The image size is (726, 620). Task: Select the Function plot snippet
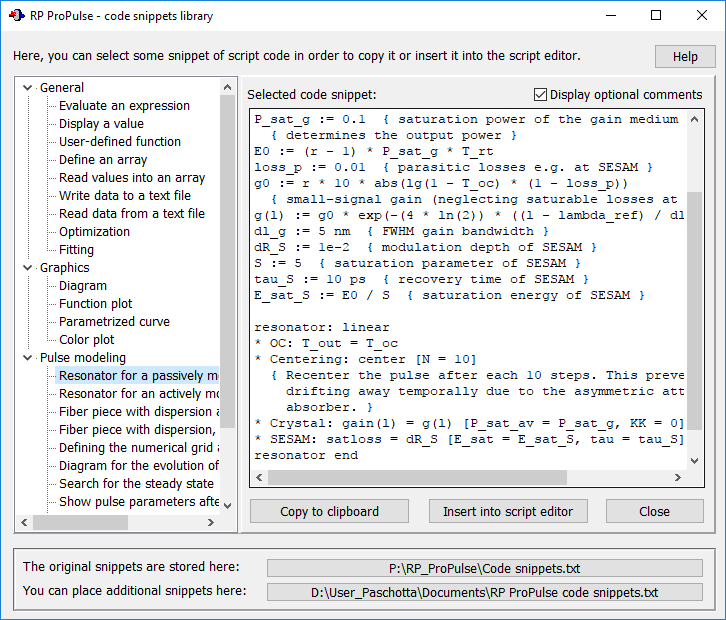pyautogui.click(x=95, y=304)
